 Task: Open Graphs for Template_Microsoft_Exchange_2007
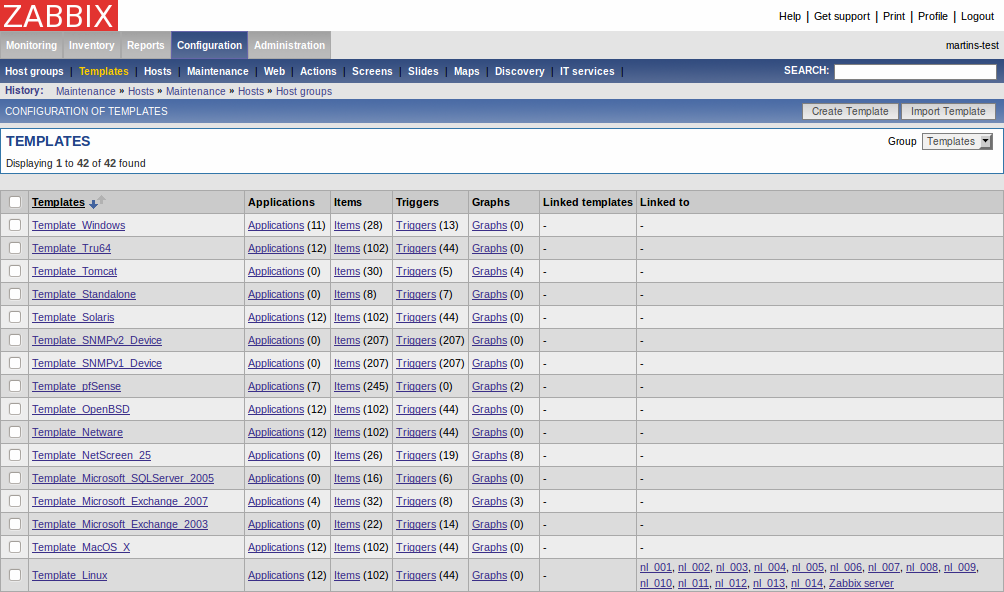point(490,501)
